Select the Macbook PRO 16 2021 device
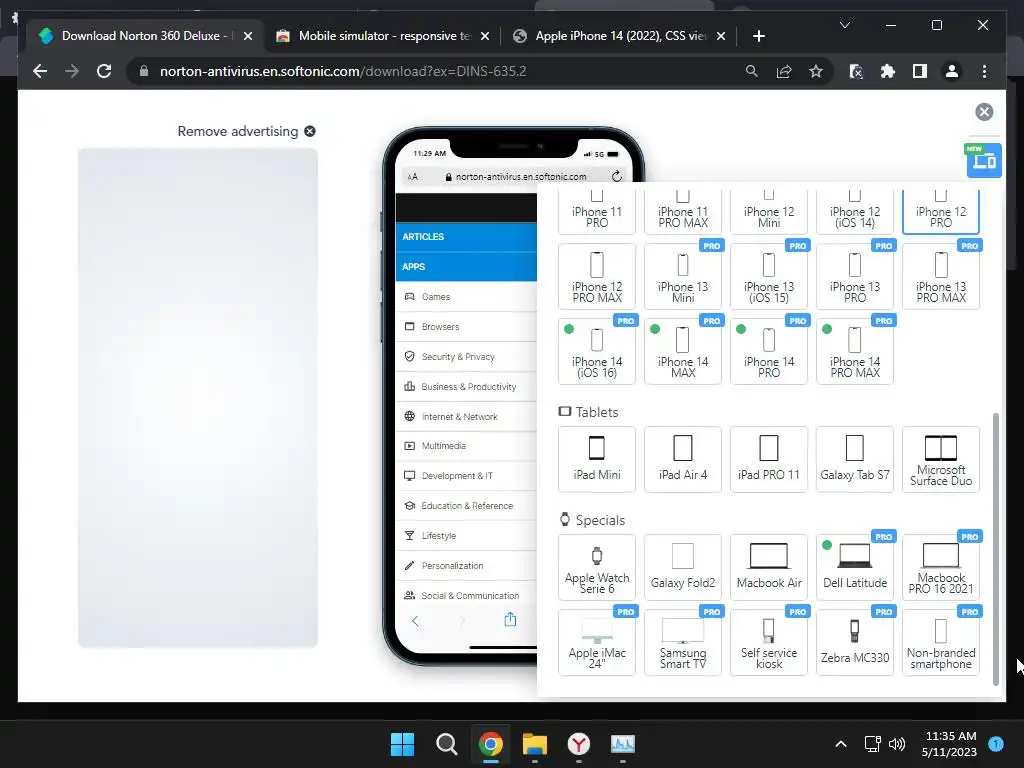Viewport: 1024px width, 768px height. pos(940,567)
